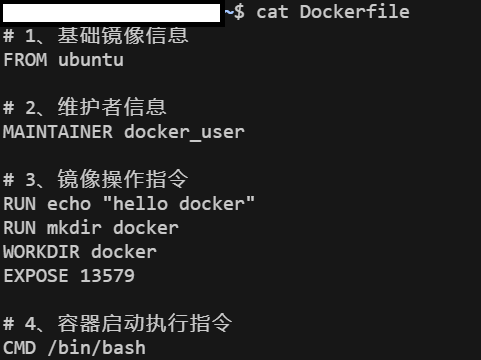481x360 pixels.
Task: Click the port number 13579
Action: coord(107,276)
